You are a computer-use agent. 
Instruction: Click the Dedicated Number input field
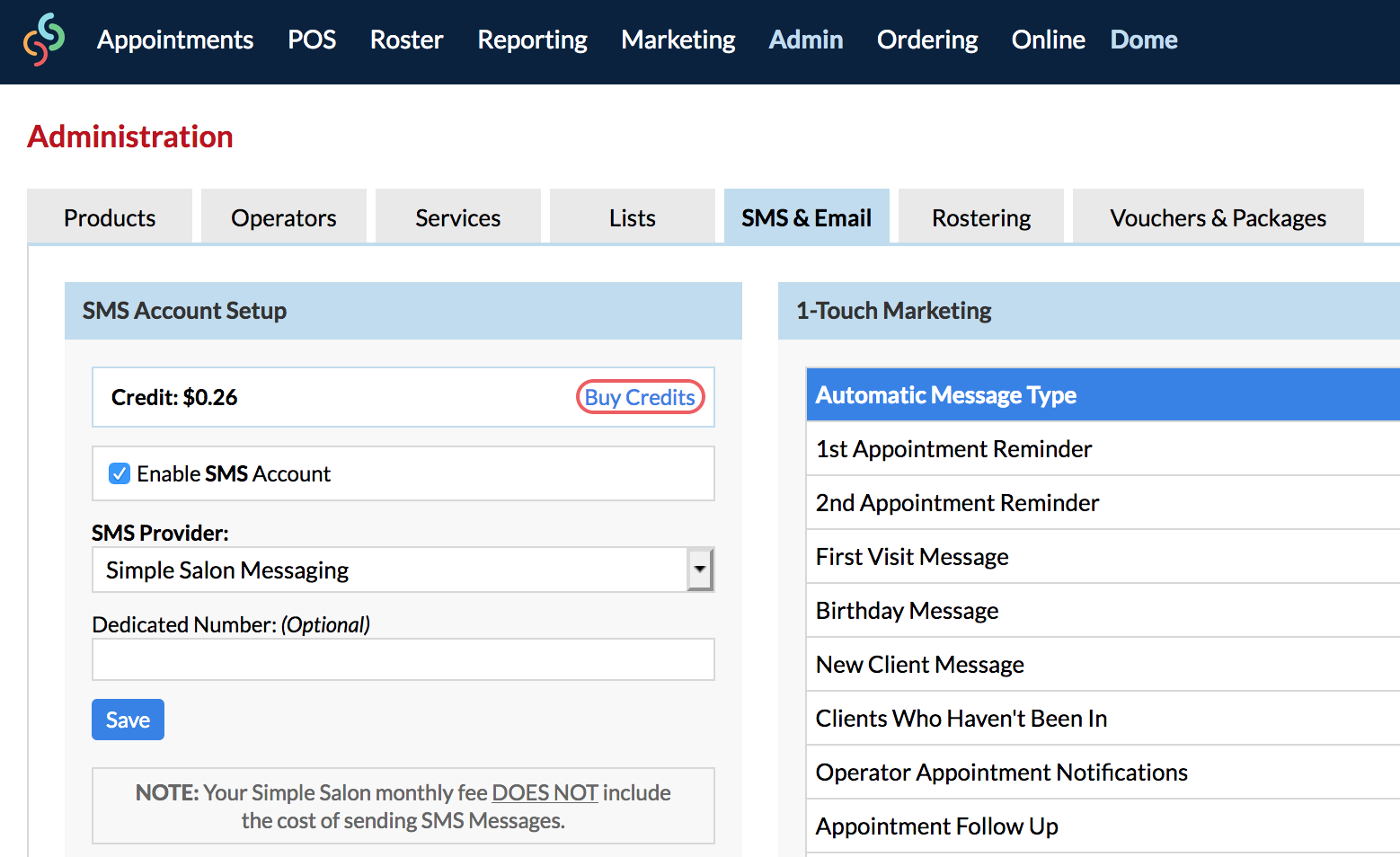(x=403, y=660)
